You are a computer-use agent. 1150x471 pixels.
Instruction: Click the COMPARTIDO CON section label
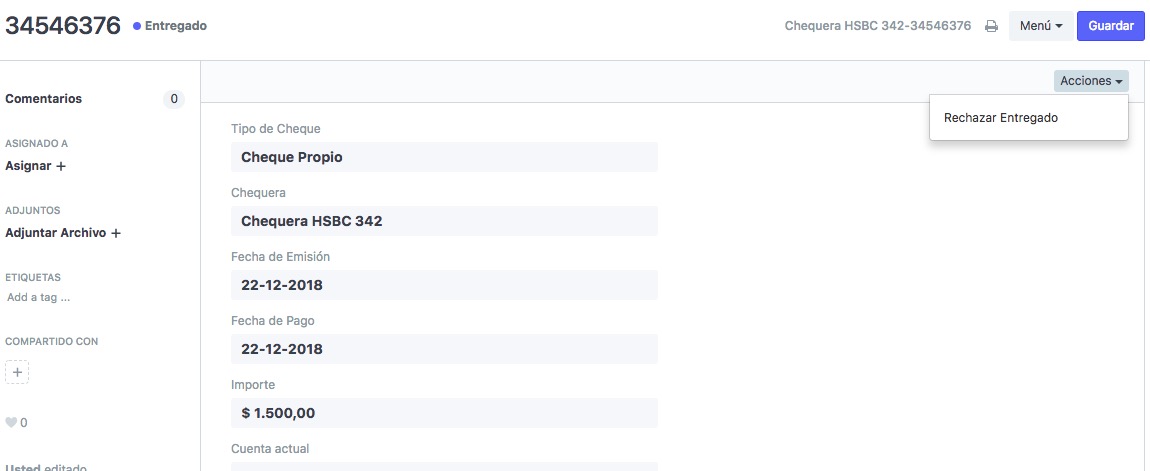tap(51, 341)
